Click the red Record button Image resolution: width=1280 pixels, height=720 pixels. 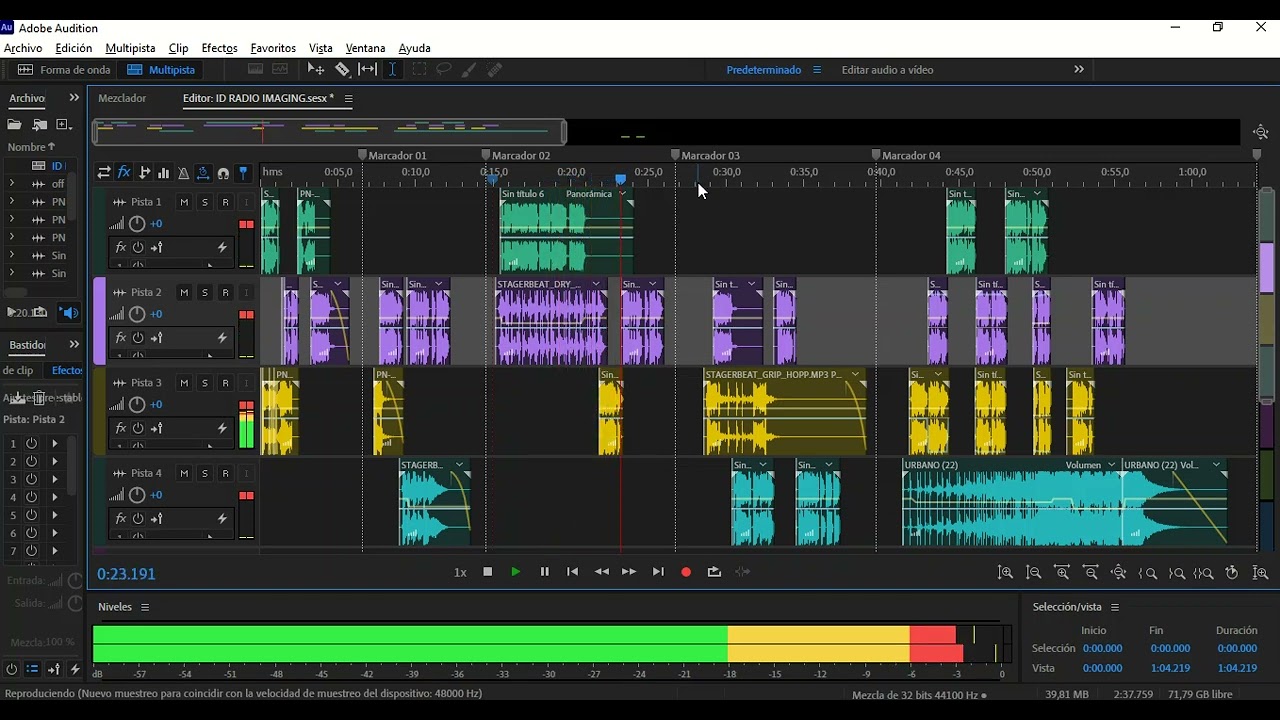[x=686, y=572]
